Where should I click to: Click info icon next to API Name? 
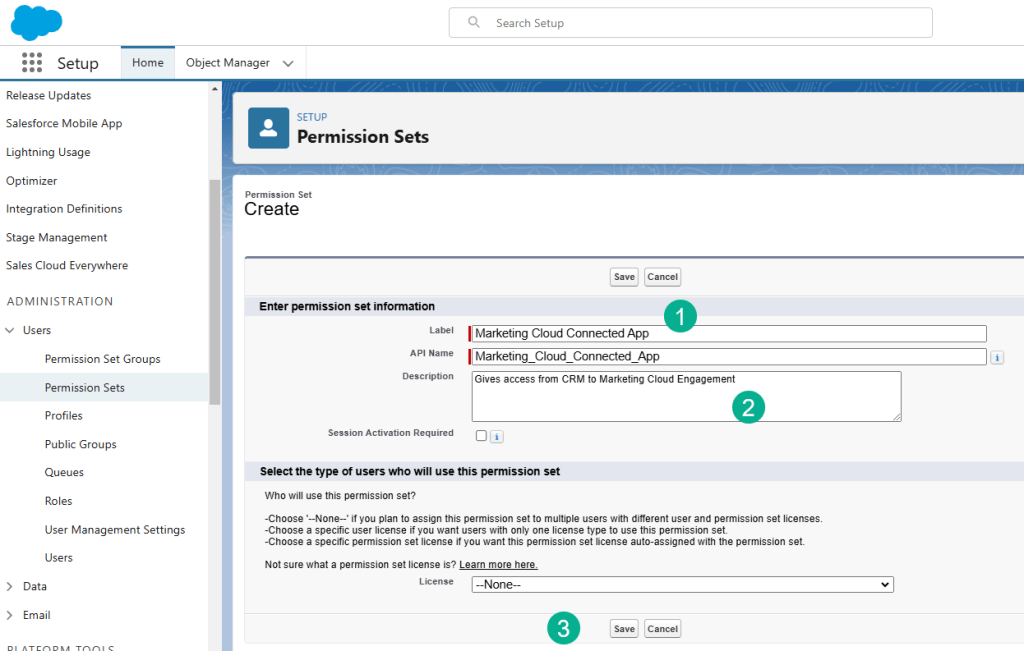(997, 357)
